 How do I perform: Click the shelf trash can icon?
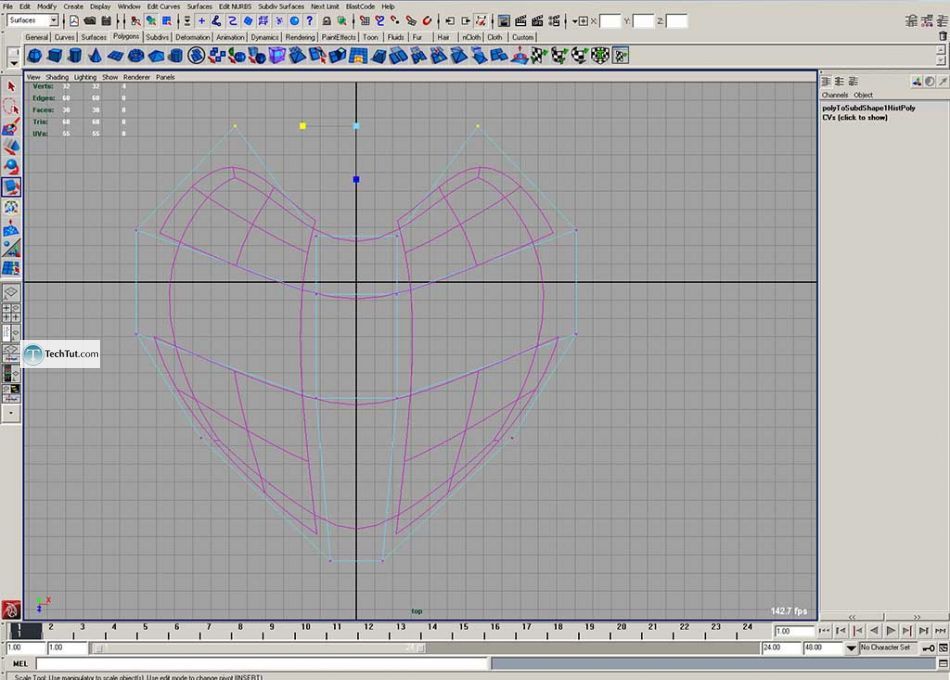click(x=942, y=37)
